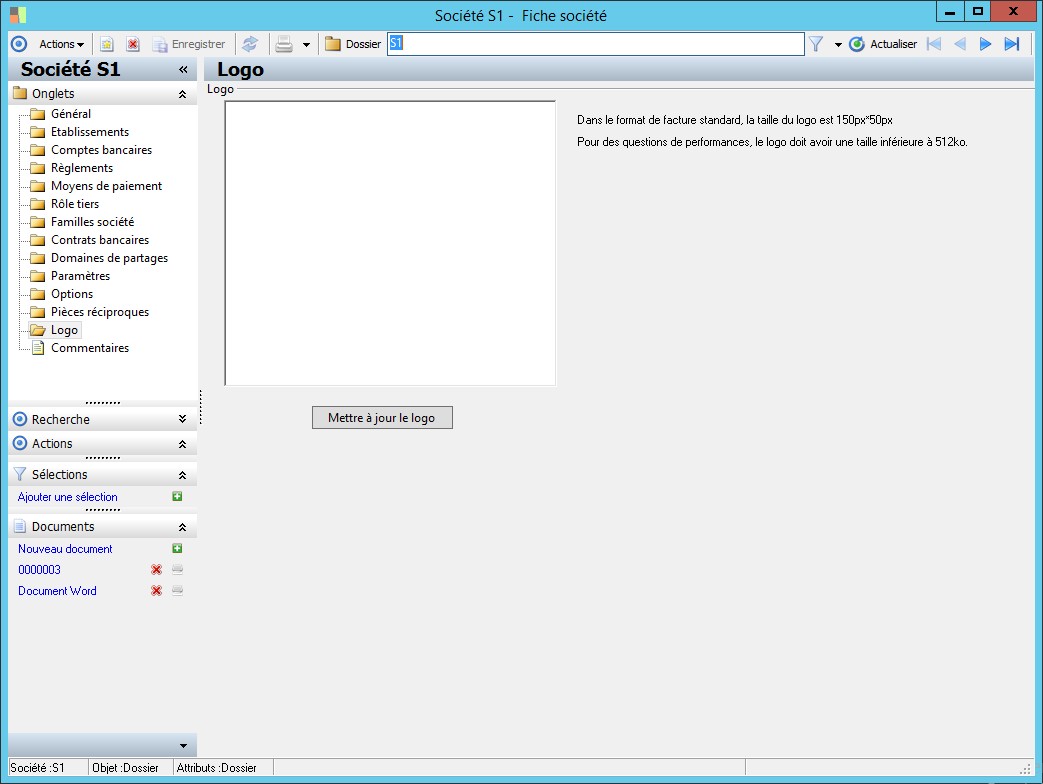The width and height of the screenshot is (1043, 784).
Task: Click the bottom panel dropdown arrow
Action: 183,746
